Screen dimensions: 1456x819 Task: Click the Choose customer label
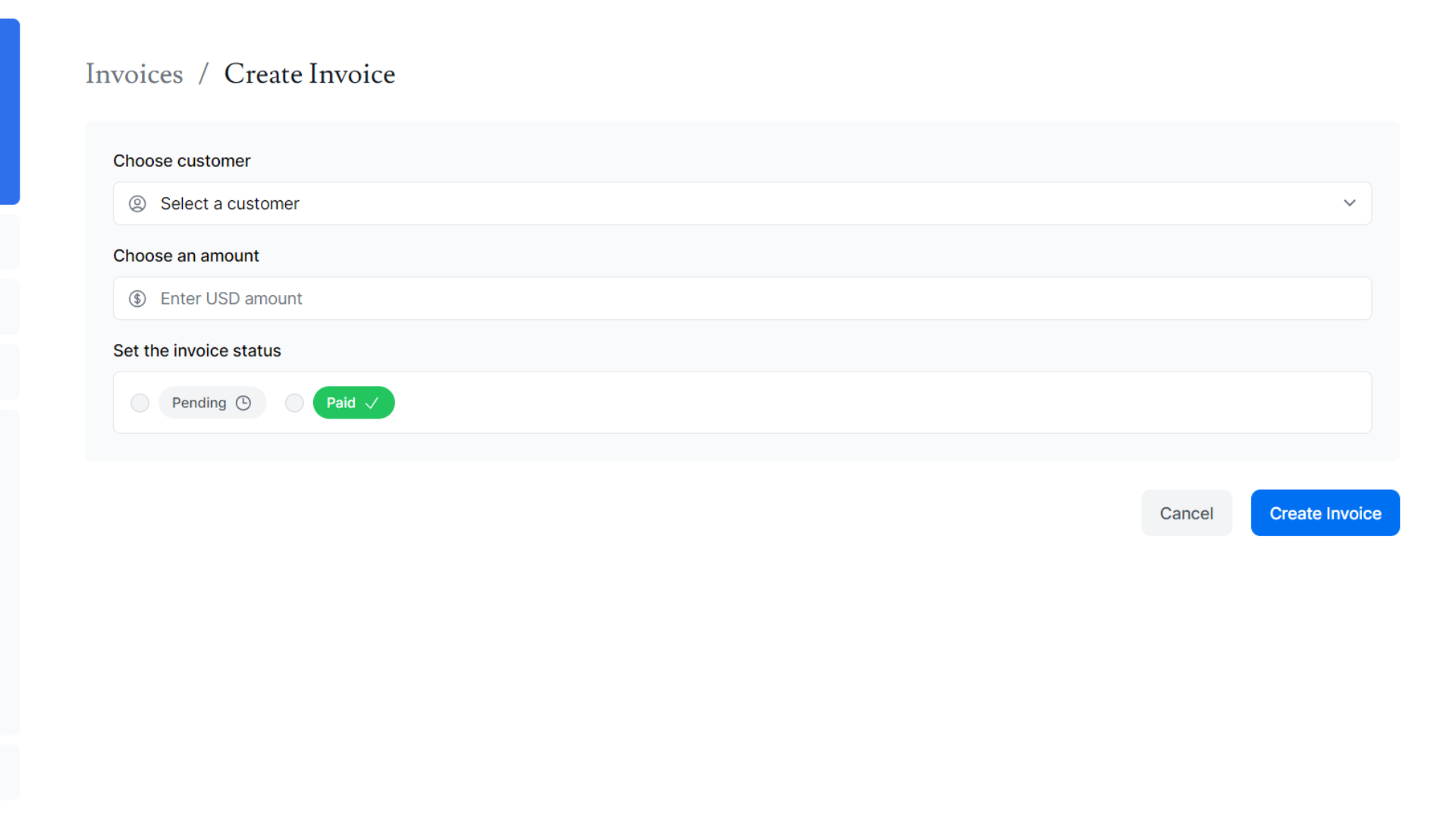(182, 161)
